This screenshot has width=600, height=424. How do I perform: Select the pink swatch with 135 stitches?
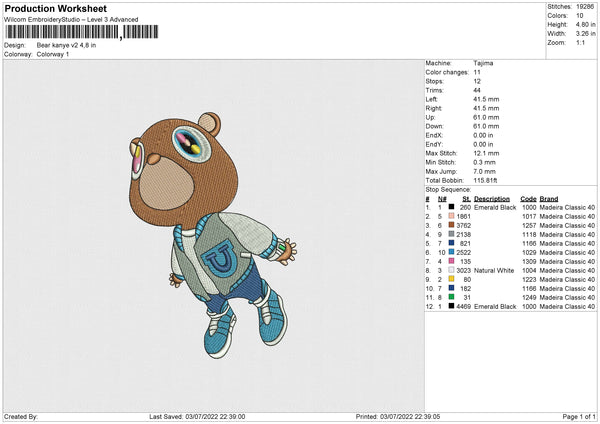452,261
